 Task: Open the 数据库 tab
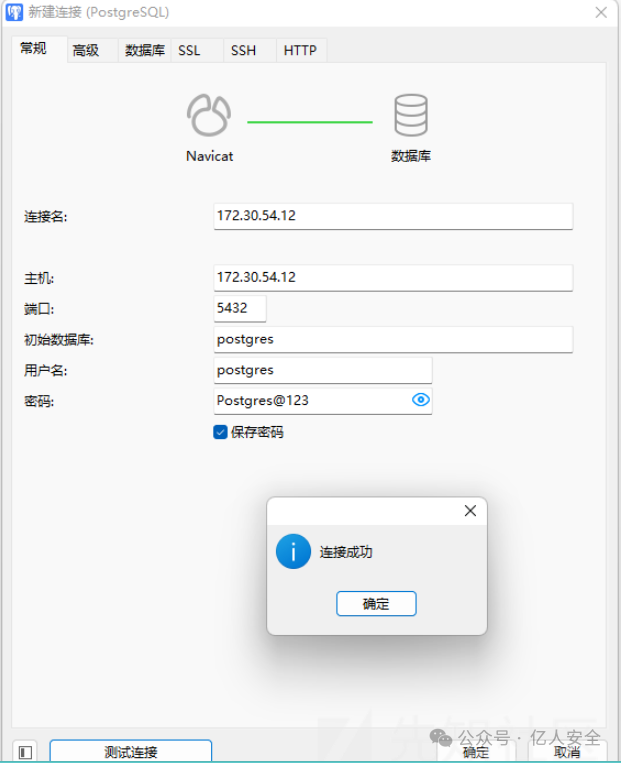[145, 50]
